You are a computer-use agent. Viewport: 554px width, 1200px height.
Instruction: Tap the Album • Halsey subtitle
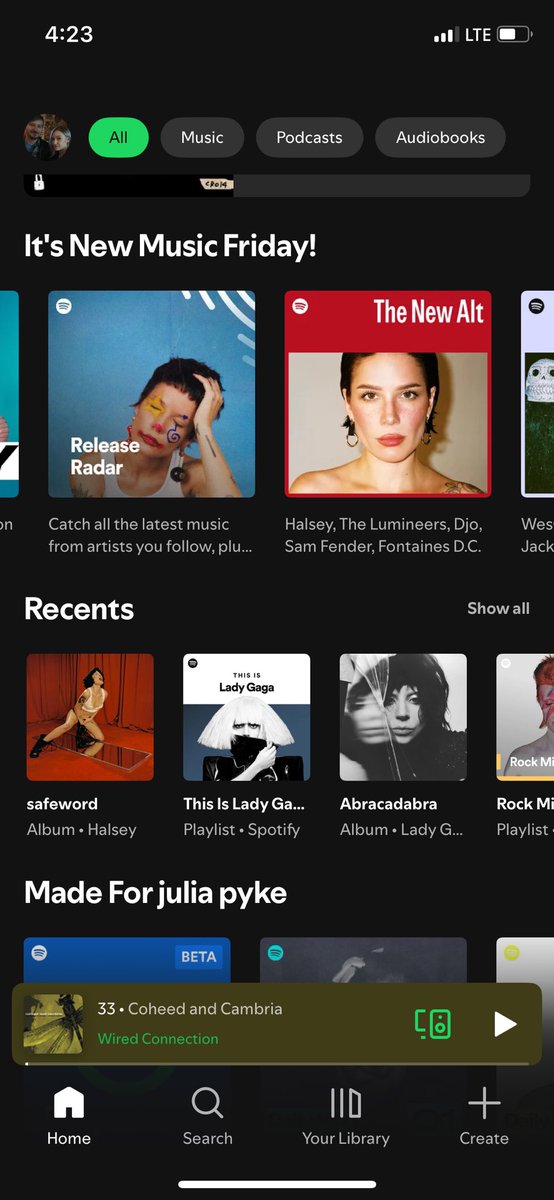(x=81, y=829)
